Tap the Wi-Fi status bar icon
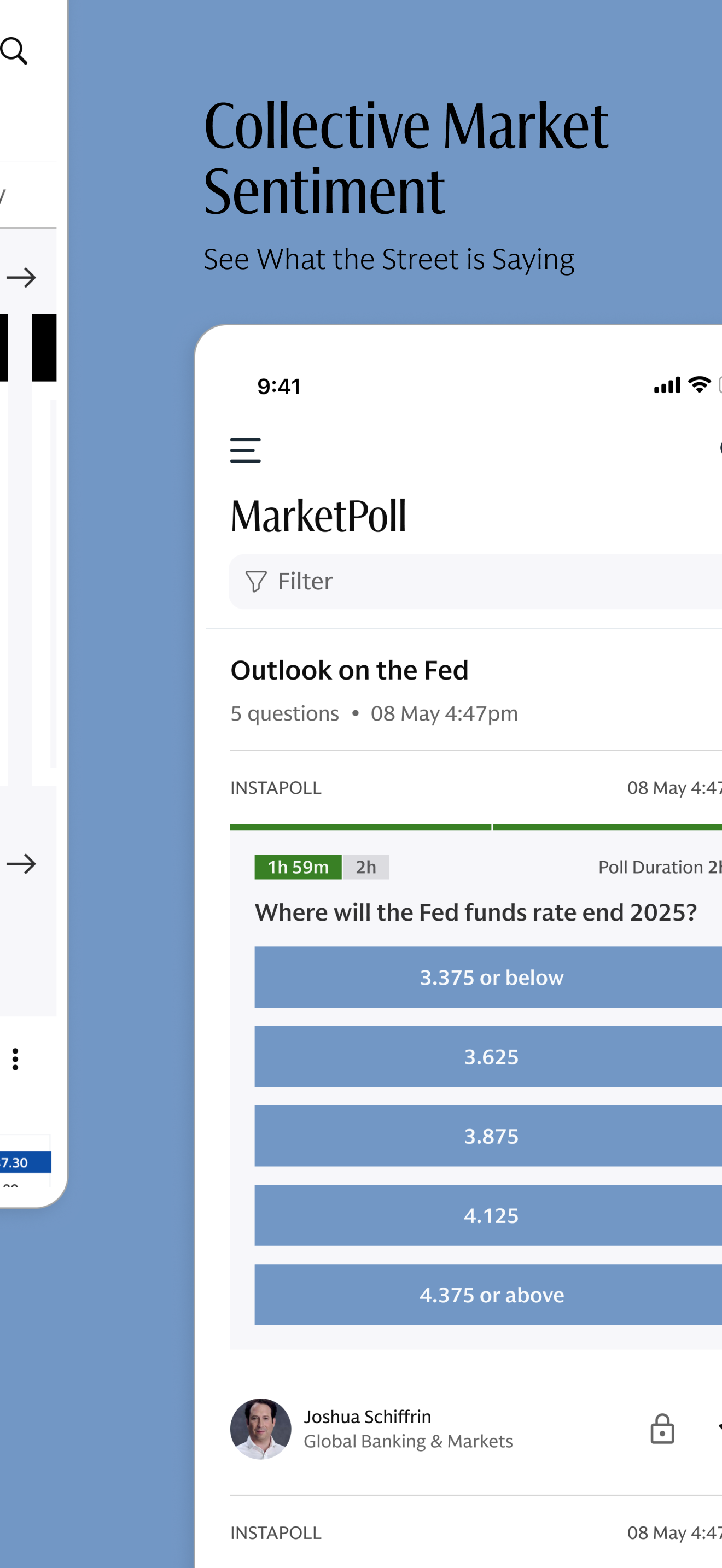This screenshot has height=1568, width=722. point(700,385)
